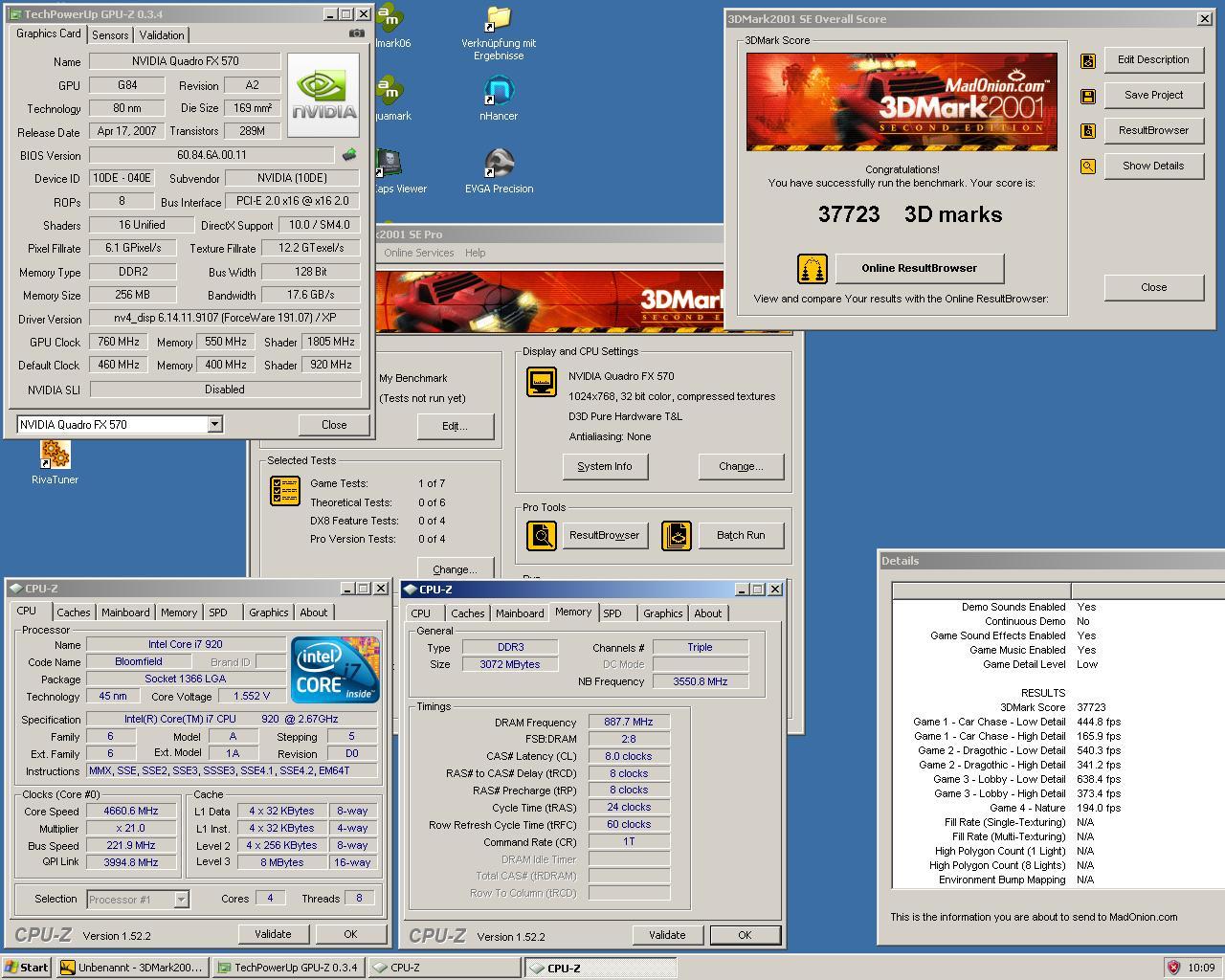
Task: Open SPD tab in right CPU-Z window
Action: pyautogui.click(x=612, y=613)
